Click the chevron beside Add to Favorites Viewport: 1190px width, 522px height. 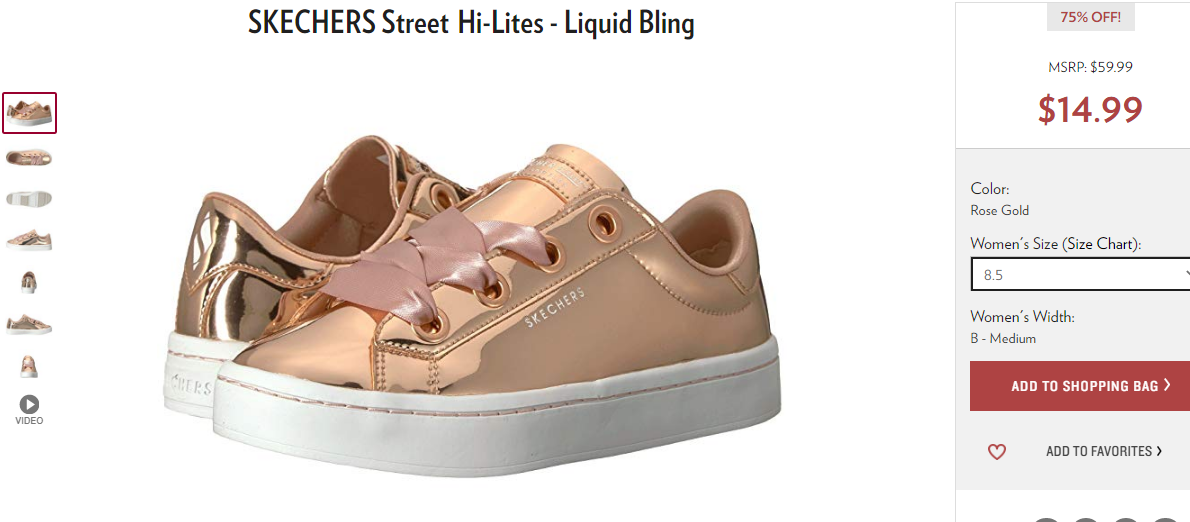[x=1159, y=451]
